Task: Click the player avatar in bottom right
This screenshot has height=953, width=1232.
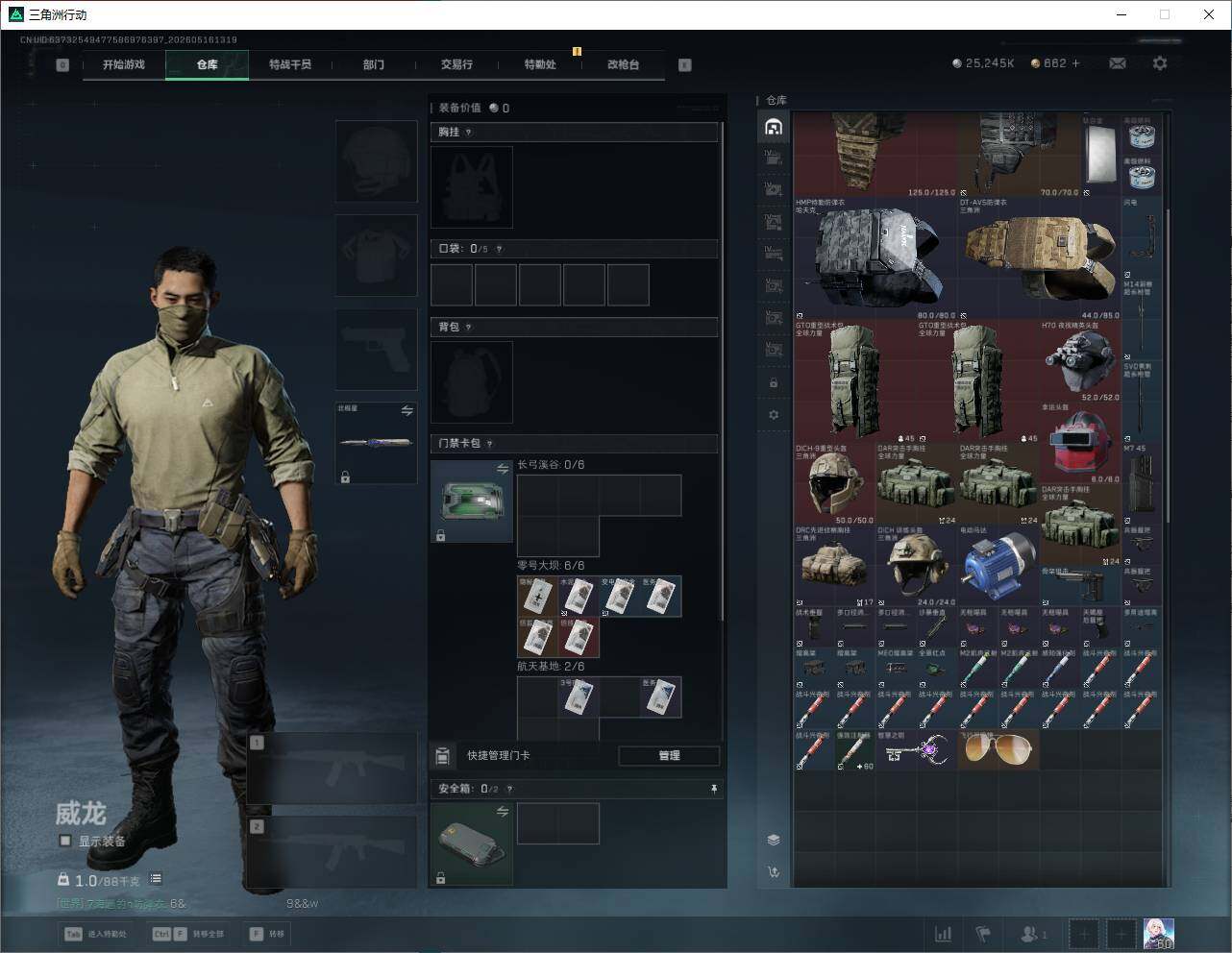Action: click(x=1158, y=933)
